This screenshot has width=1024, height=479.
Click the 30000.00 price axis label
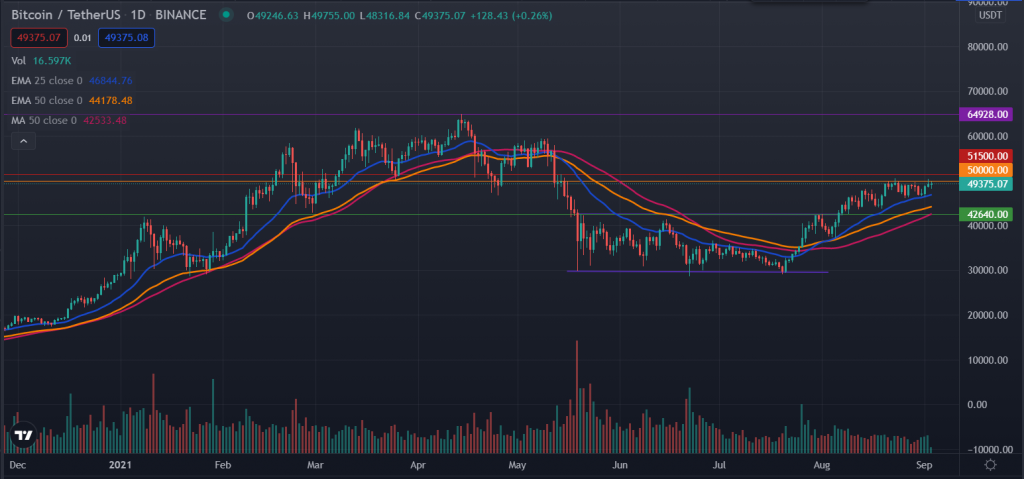click(x=987, y=271)
